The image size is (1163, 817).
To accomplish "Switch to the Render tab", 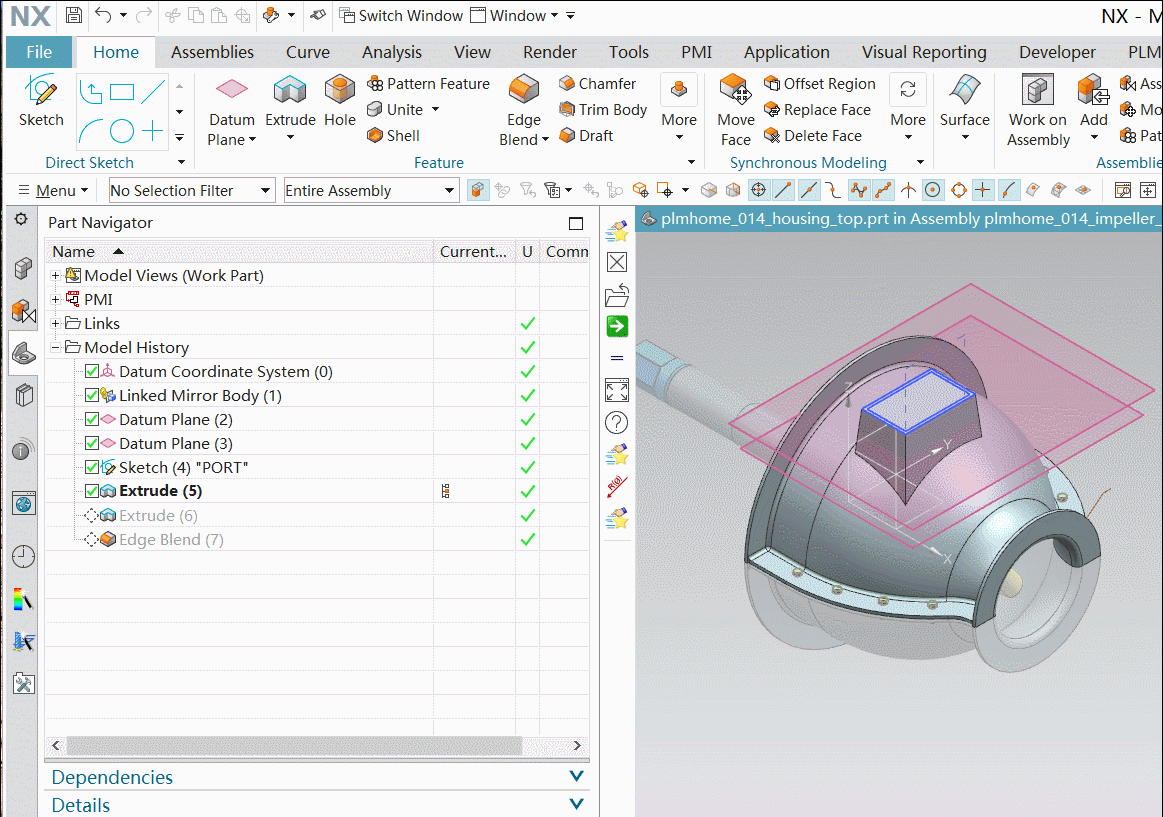I will point(550,52).
